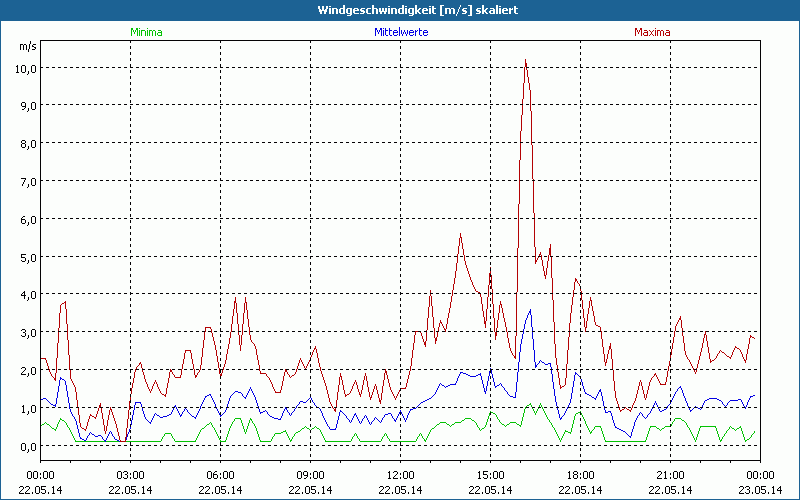The width and height of the screenshot is (800, 500).
Task: Click the chart title Windgeschwindigkeit skaliert
Action: (401, 9)
